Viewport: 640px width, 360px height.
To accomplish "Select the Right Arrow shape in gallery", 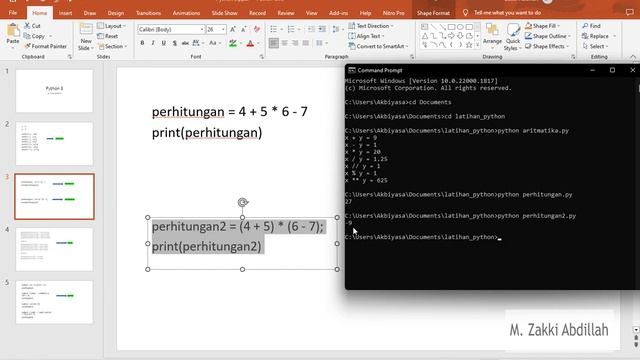I will (451, 36).
